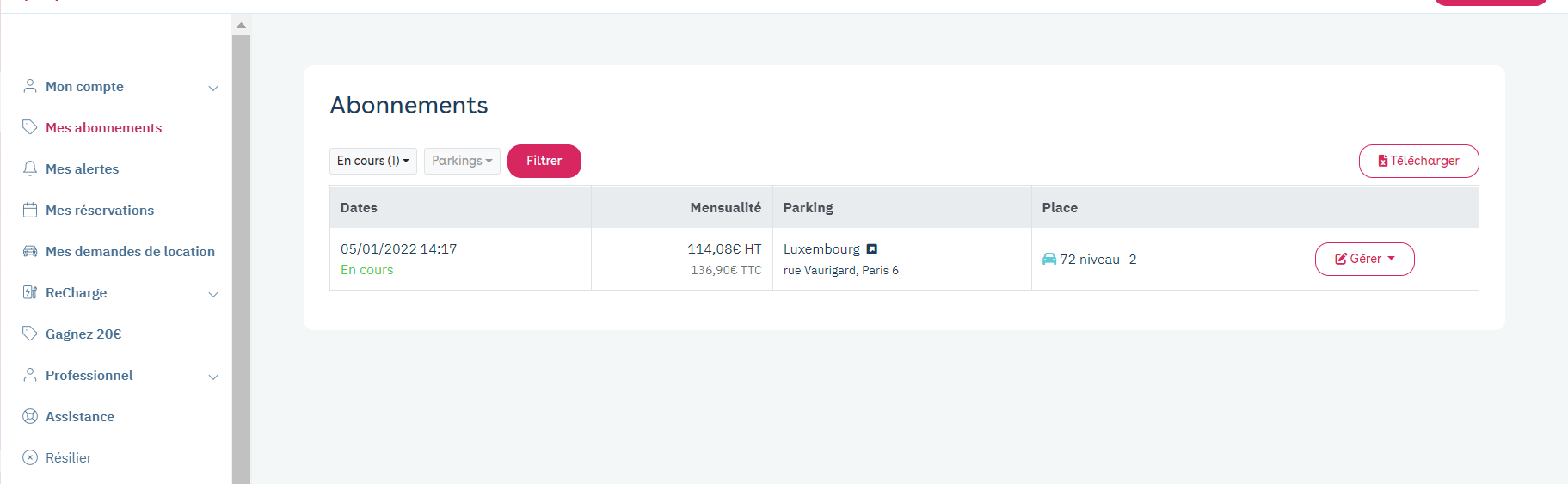
Task: Click the ReCharge charging station icon
Action: (x=30, y=292)
